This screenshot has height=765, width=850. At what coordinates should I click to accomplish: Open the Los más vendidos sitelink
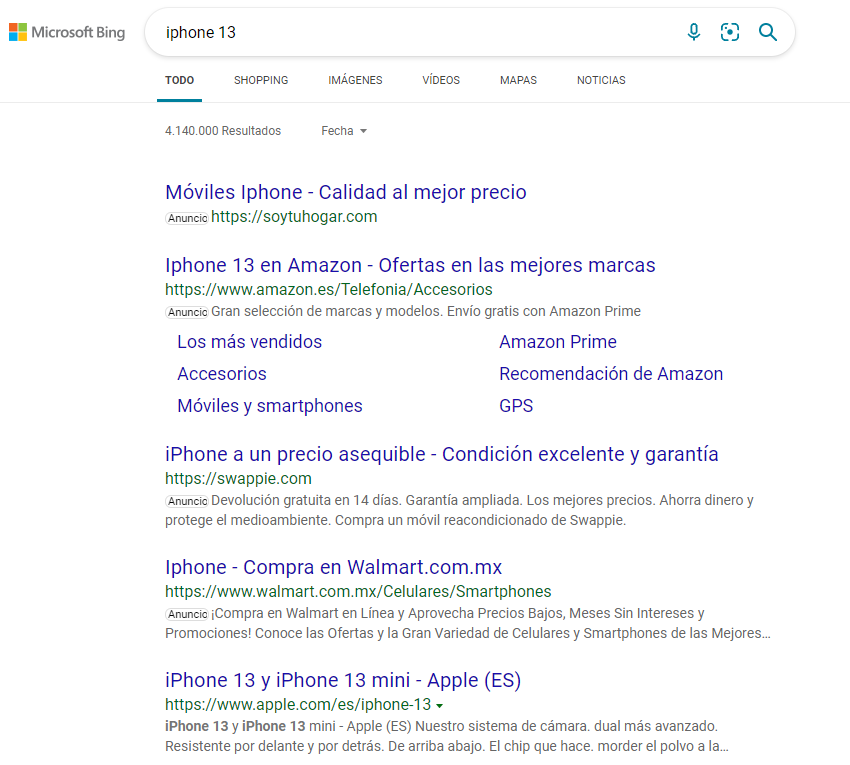[249, 342]
